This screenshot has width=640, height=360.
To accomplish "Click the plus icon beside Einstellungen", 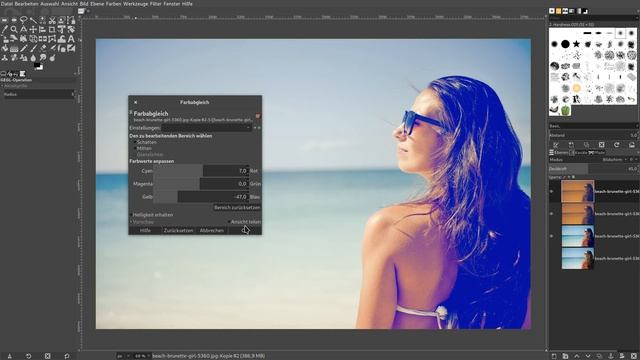I will point(255,128).
